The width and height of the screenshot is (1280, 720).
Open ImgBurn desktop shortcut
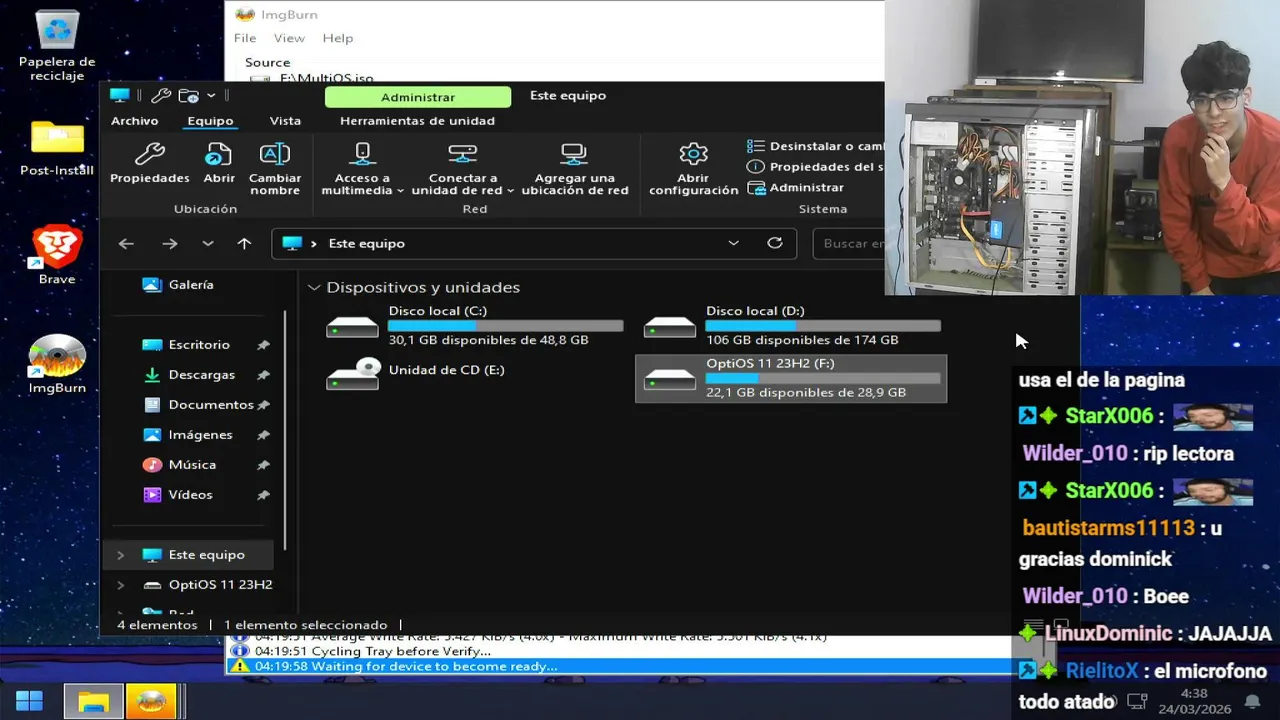click(x=57, y=365)
